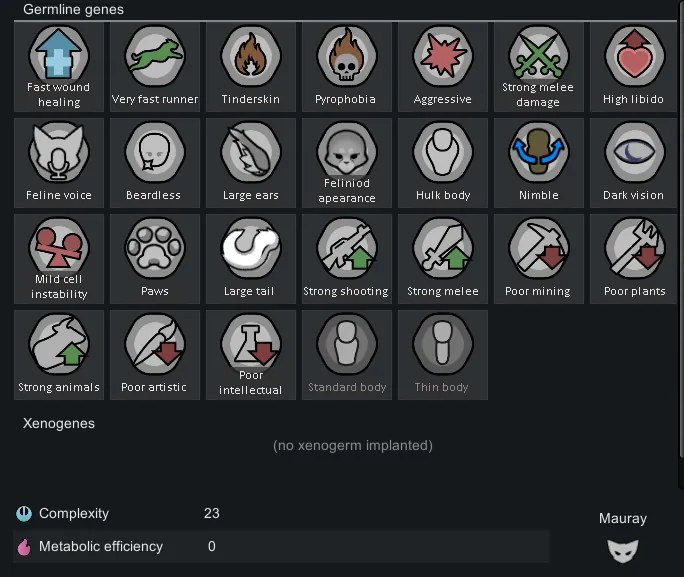This screenshot has width=684, height=577.
Task: Select the Fast wound healing gene
Action: (59, 67)
